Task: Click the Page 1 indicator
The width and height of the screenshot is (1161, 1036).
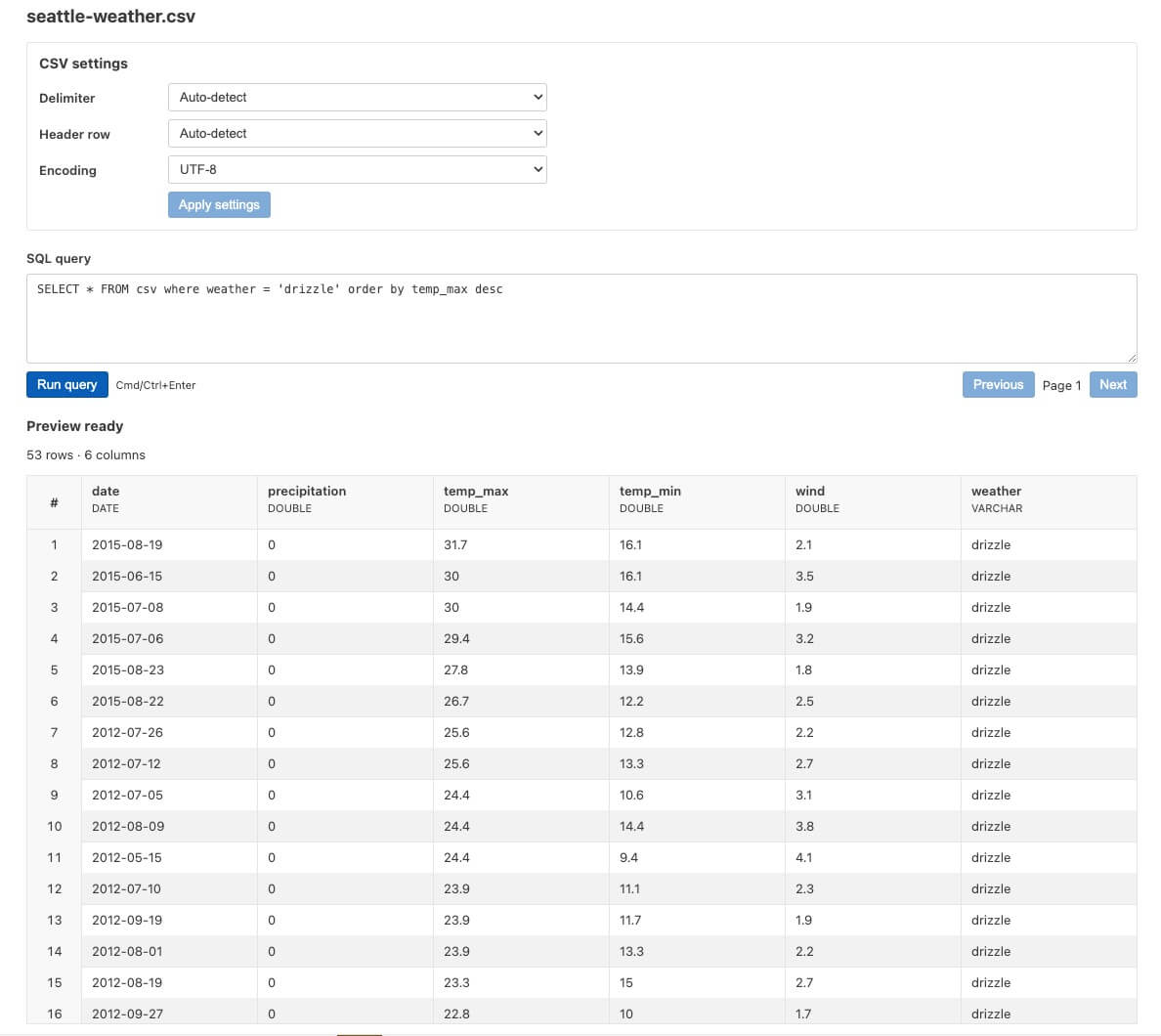Action: pos(1061,385)
